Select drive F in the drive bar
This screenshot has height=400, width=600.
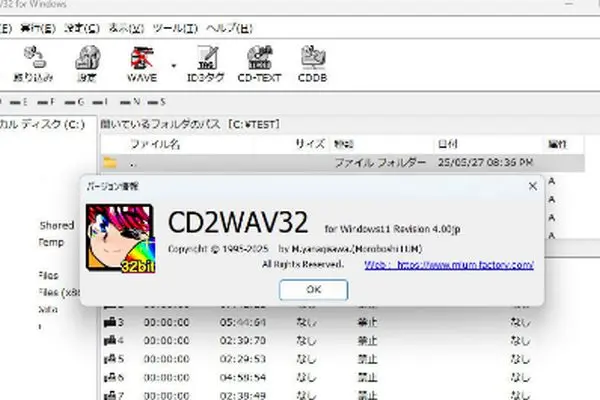click(46, 102)
